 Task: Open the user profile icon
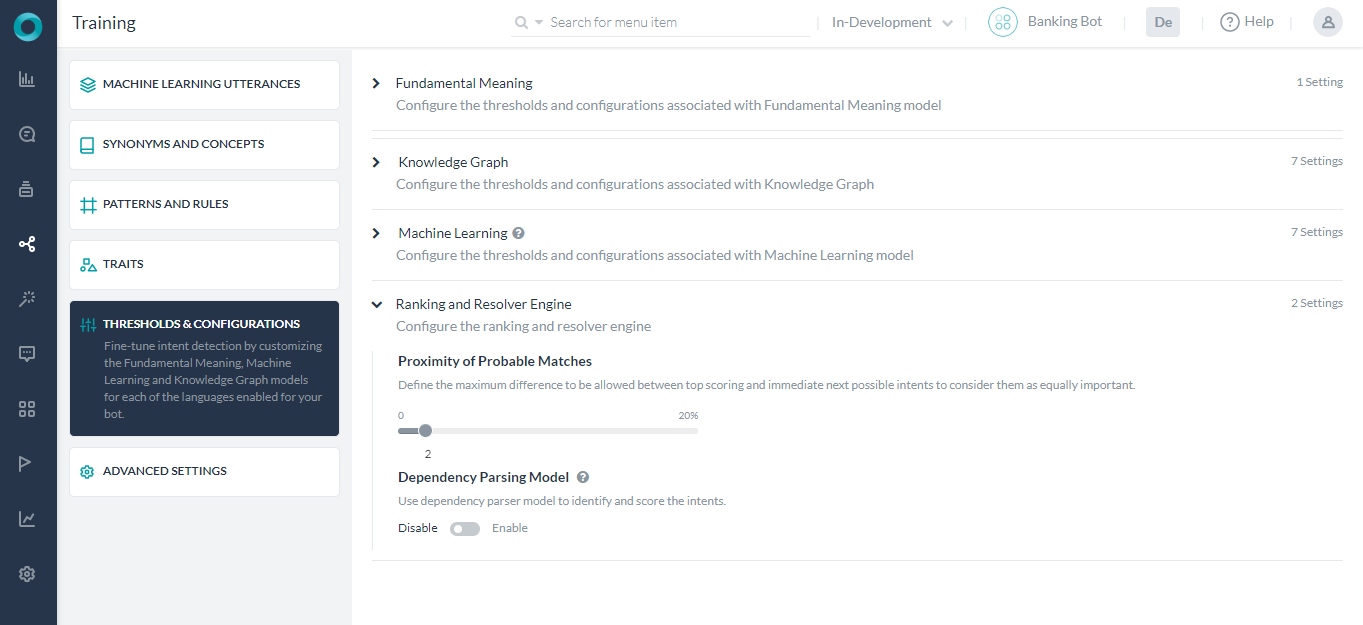coord(1328,22)
